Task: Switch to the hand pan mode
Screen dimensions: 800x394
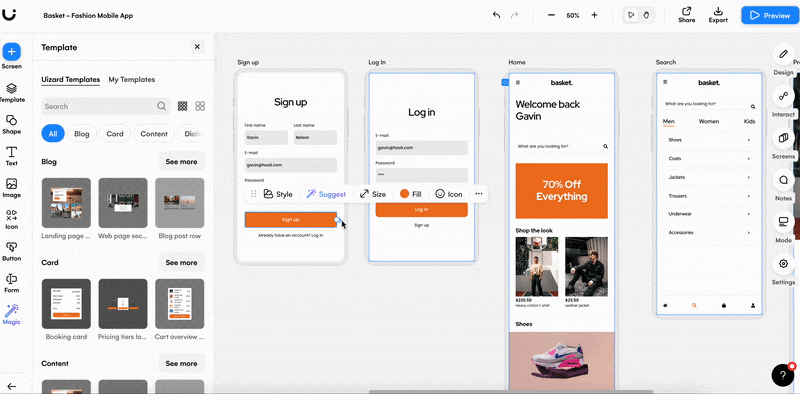Action: click(x=646, y=15)
